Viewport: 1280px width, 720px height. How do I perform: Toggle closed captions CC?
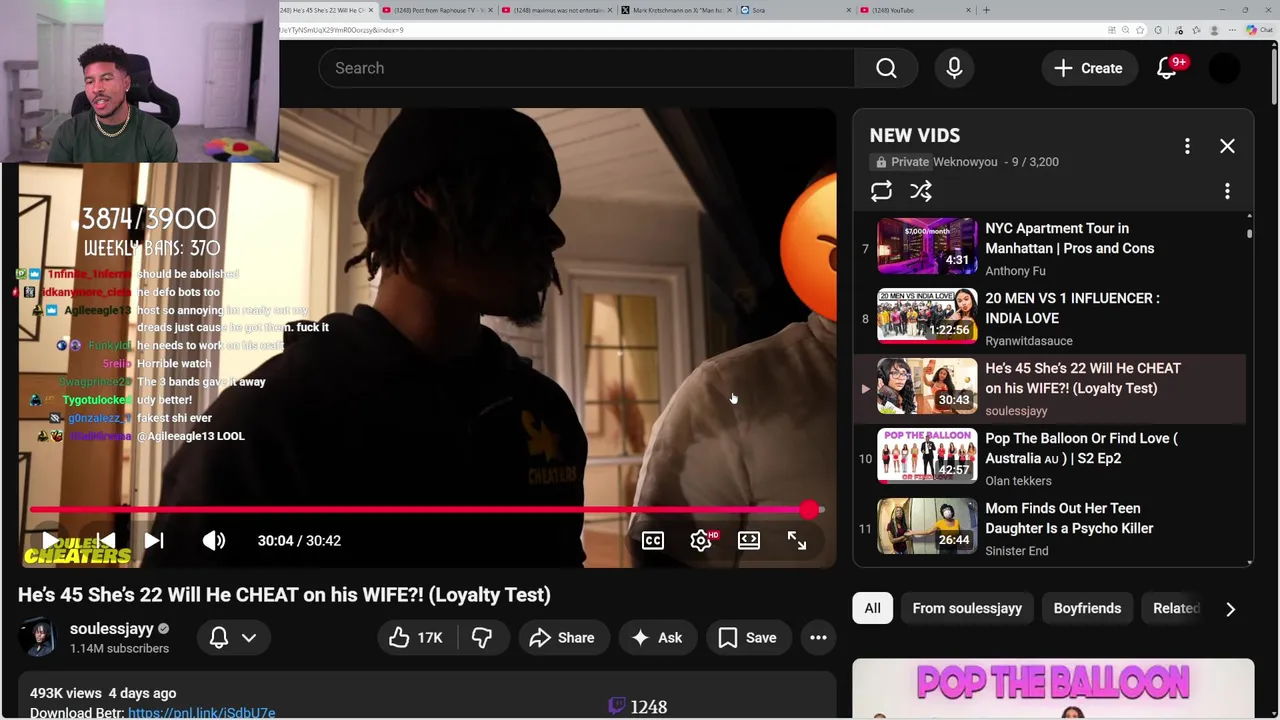(x=652, y=540)
